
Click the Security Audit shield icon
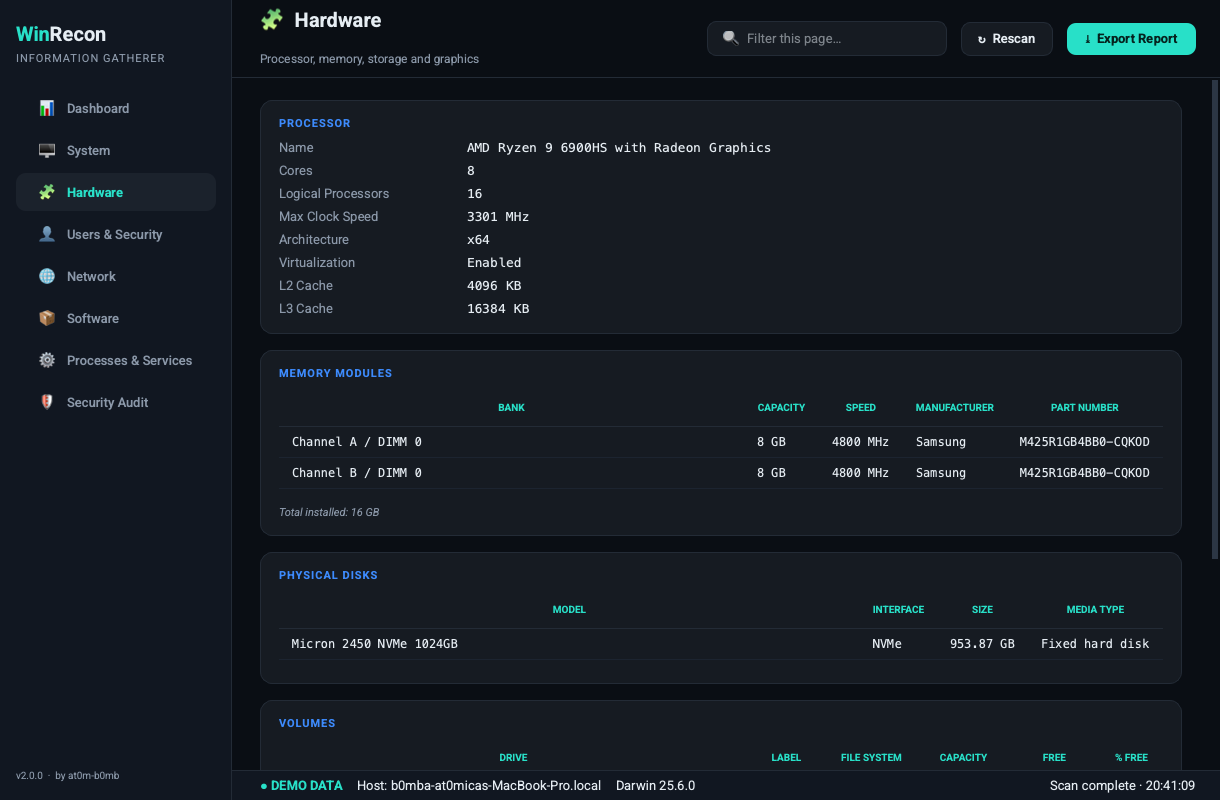47,402
